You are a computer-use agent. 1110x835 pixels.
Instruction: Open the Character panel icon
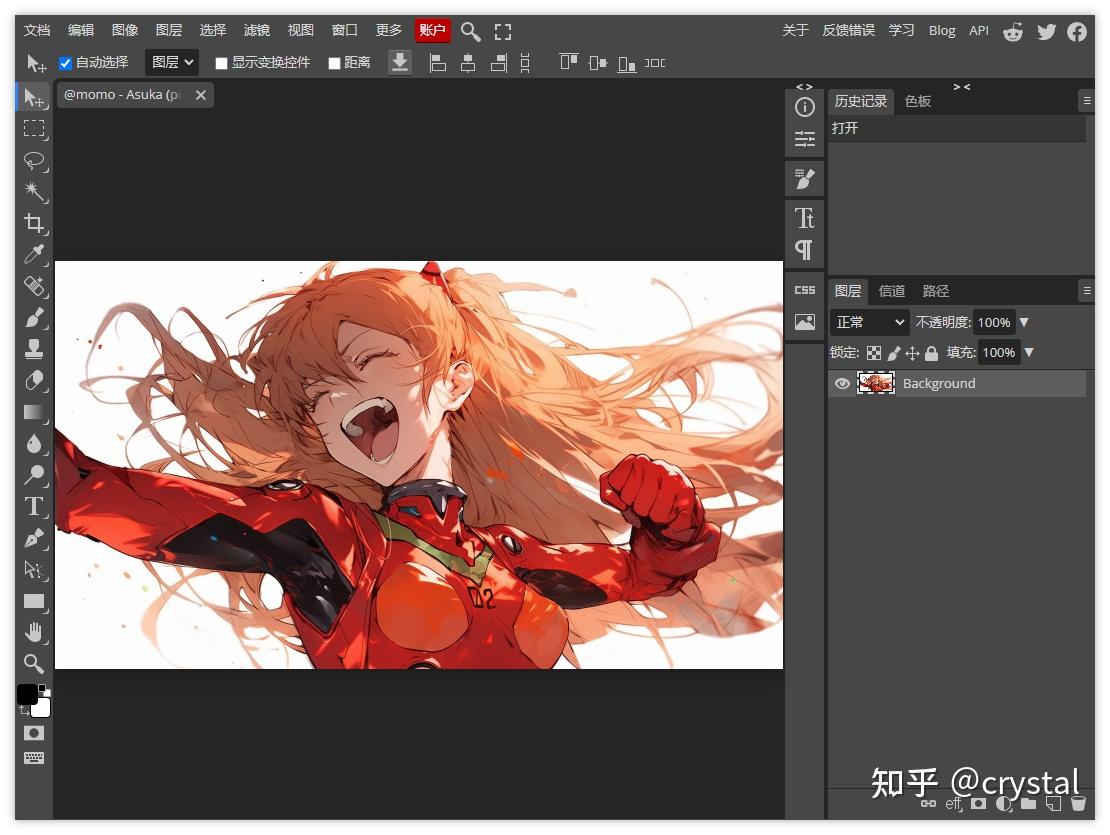(805, 218)
